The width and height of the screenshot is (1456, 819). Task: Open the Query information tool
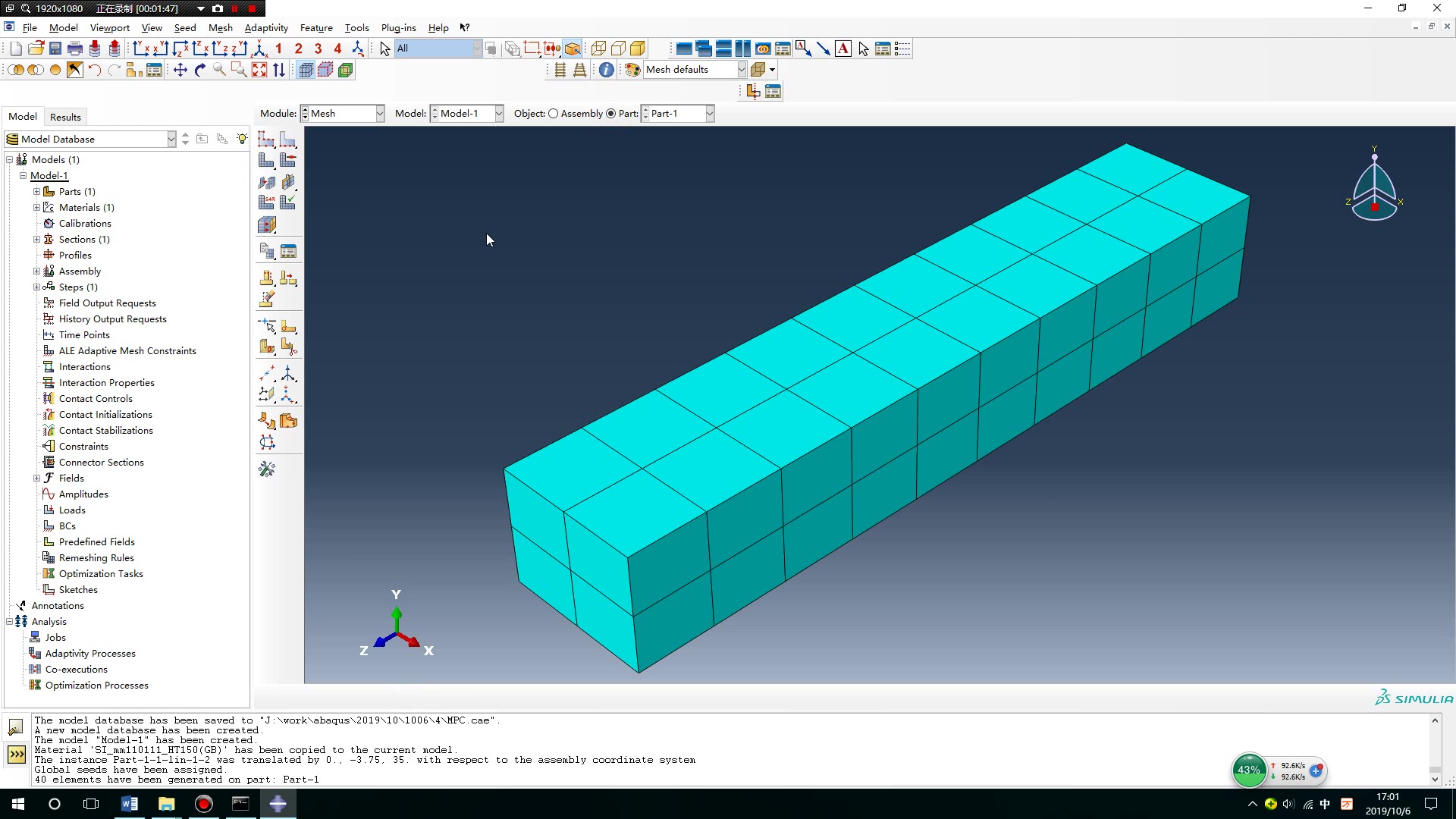[607, 70]
